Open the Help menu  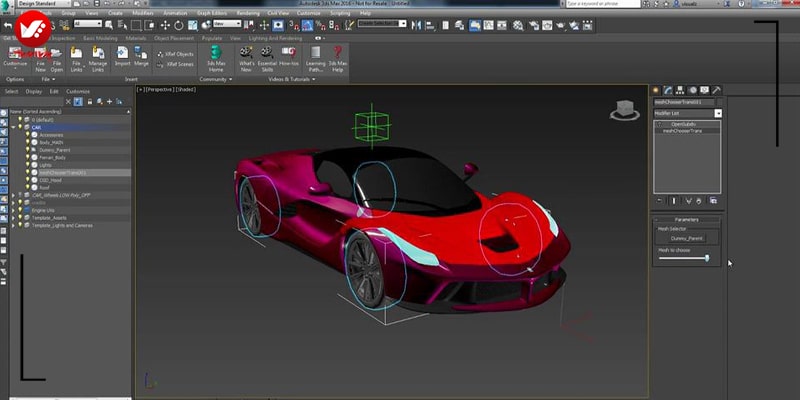[x=365, y=13]
